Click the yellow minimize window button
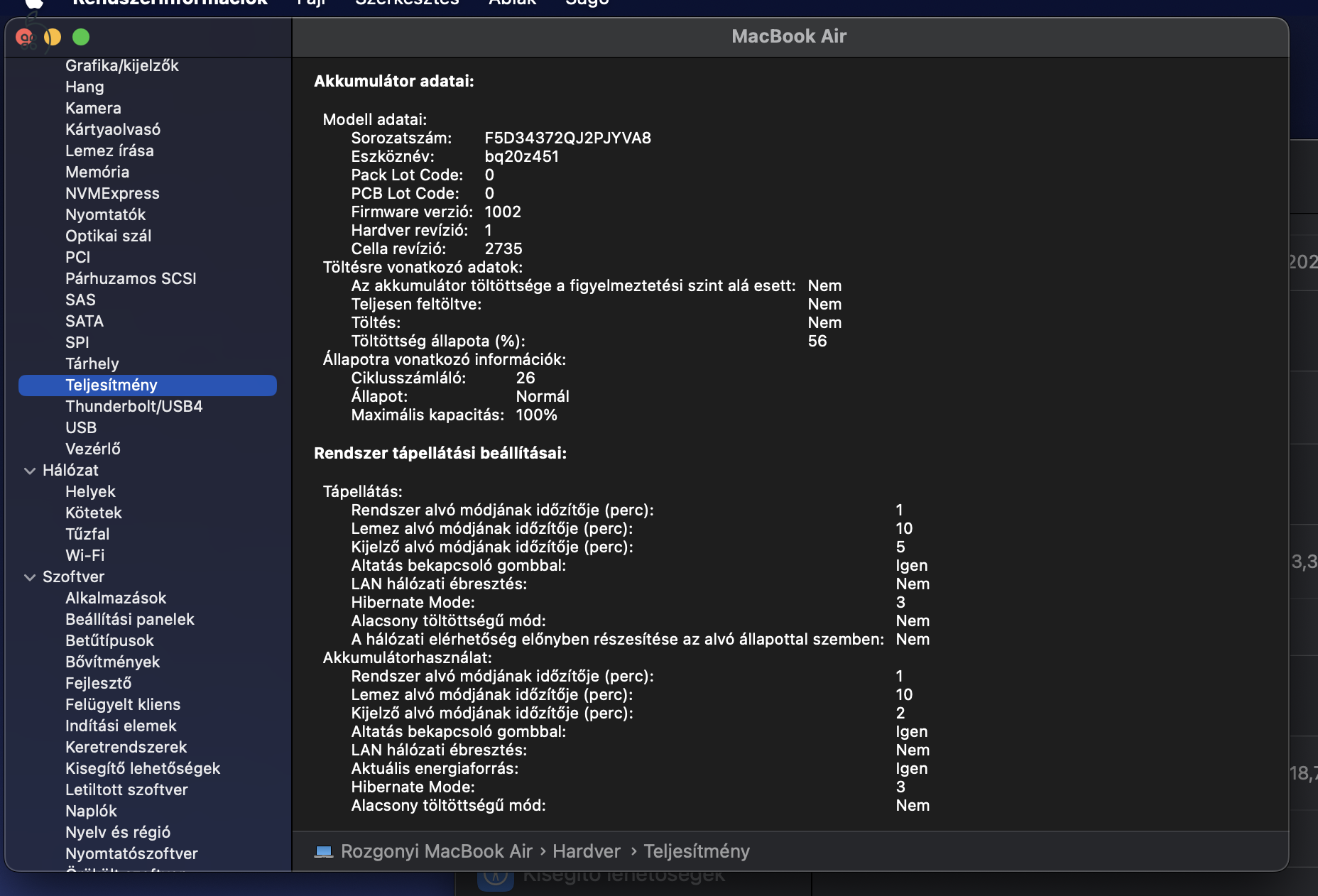The width and height of the screenshot is (1318, 896). (53, 37)
